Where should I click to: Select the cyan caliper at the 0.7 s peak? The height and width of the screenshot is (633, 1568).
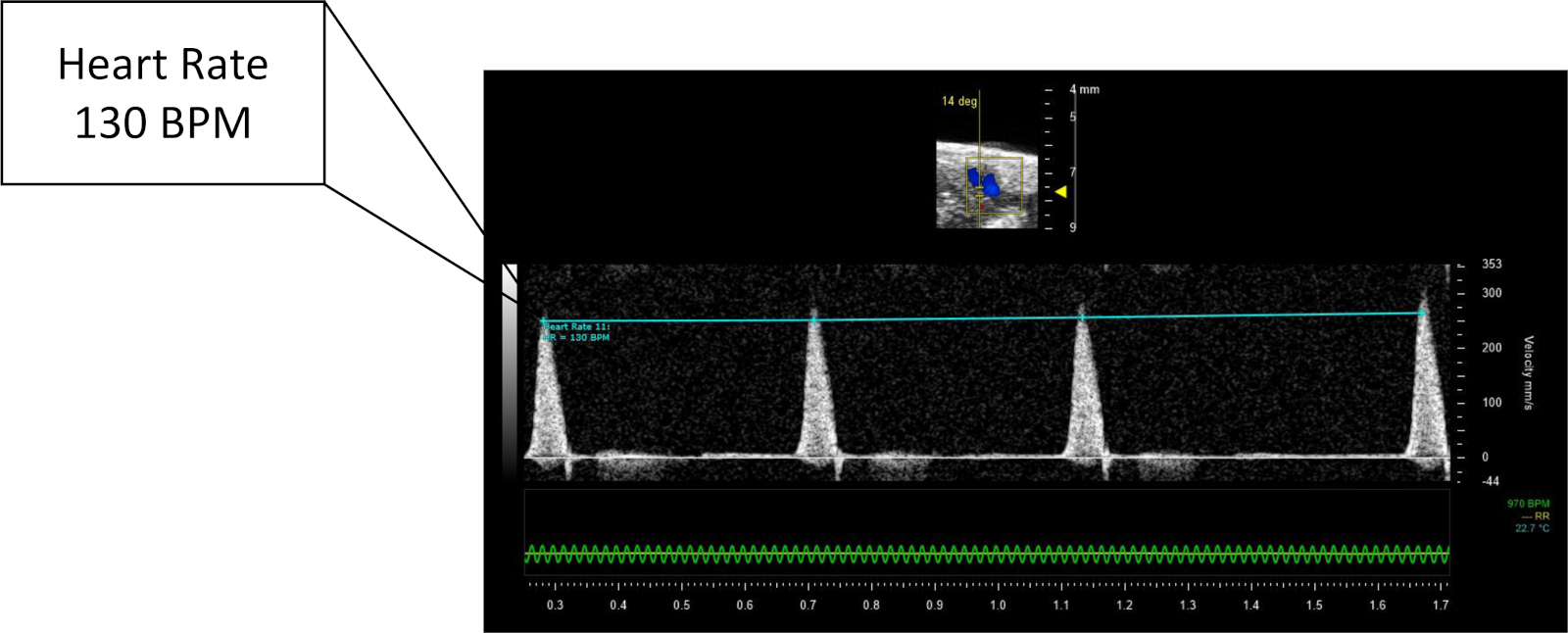[813, 319]
